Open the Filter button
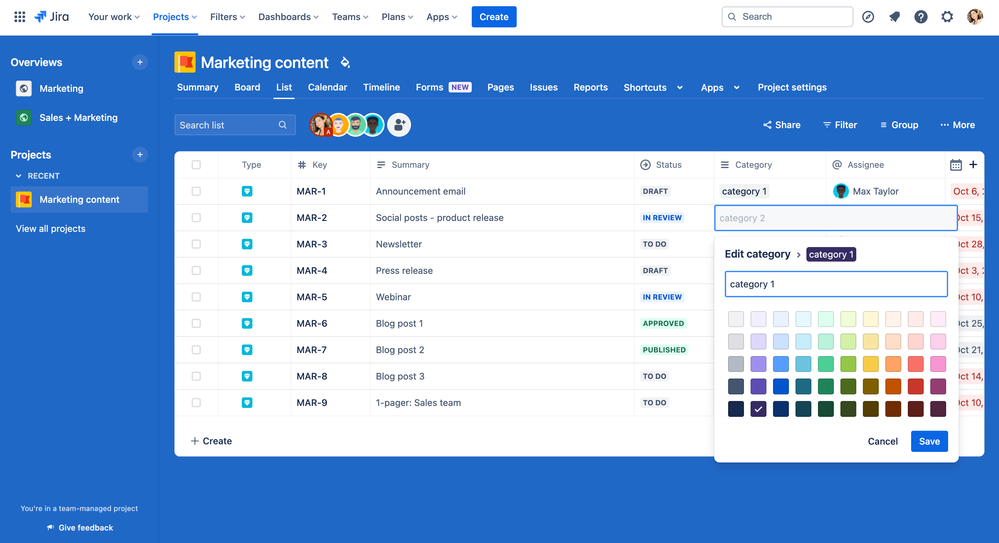The image size is (999, 543). (x=840, y=125)
